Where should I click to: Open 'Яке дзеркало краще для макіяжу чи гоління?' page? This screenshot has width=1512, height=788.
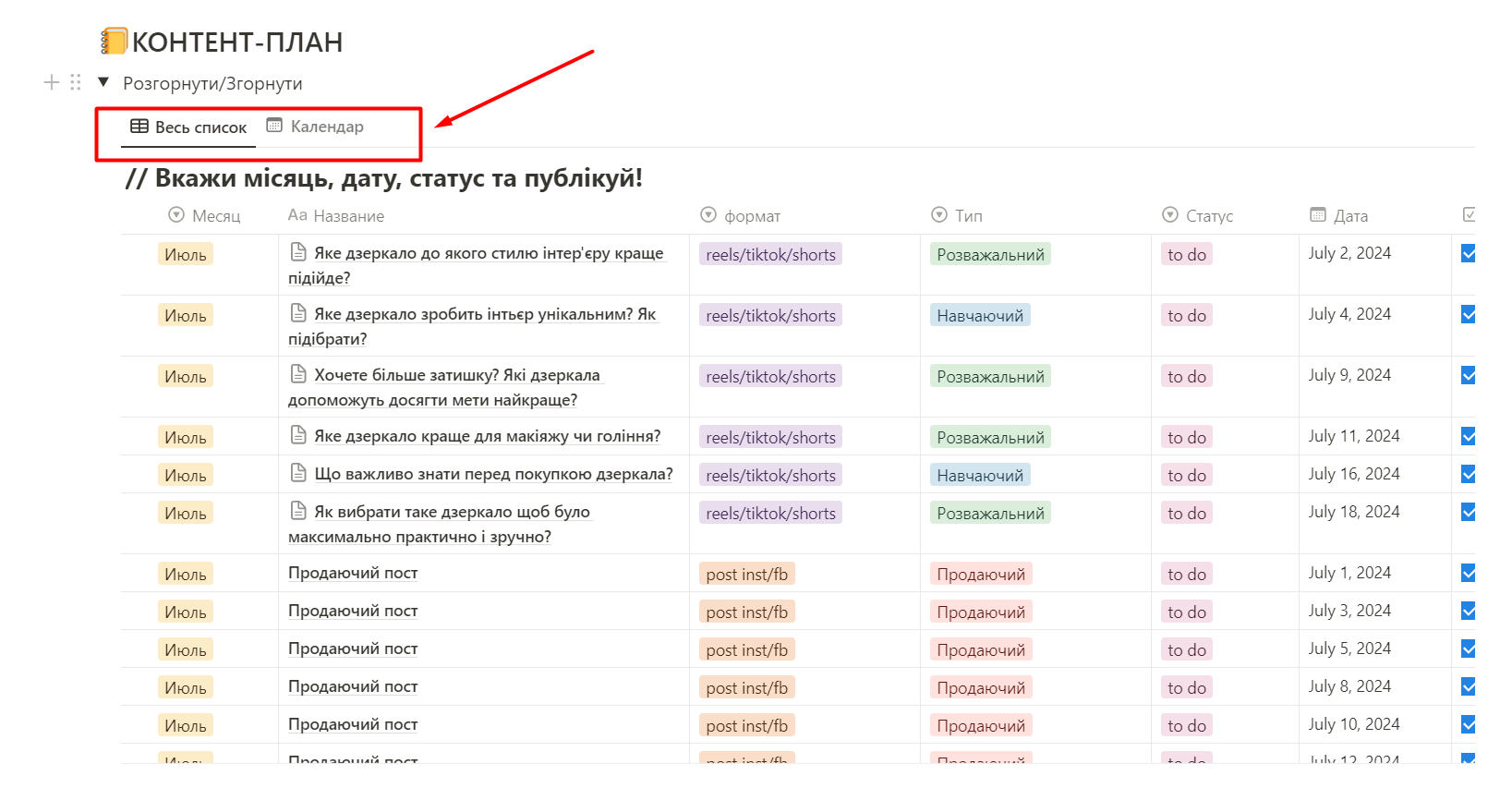pyautogui.click(x=487, y=436)
